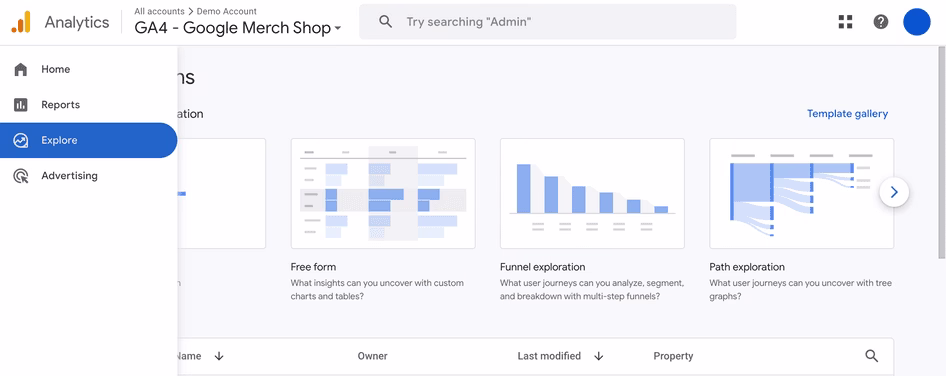The height and width of the screenshot is (376, 946).
Task: Open the Path exploration template
Action: 801,193
